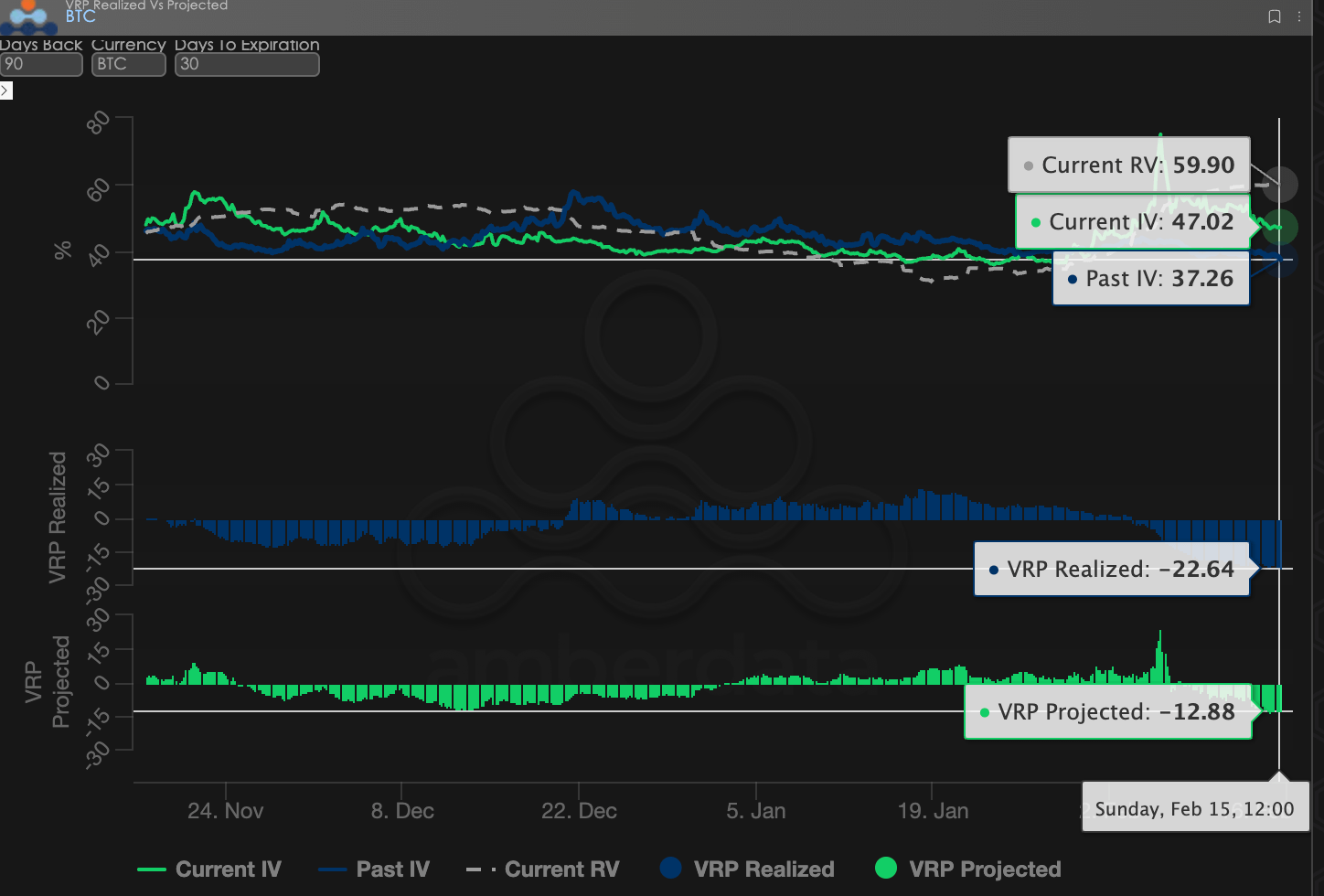
Task: Toggle Current RV series in legend
Action: tap(543, 869)
